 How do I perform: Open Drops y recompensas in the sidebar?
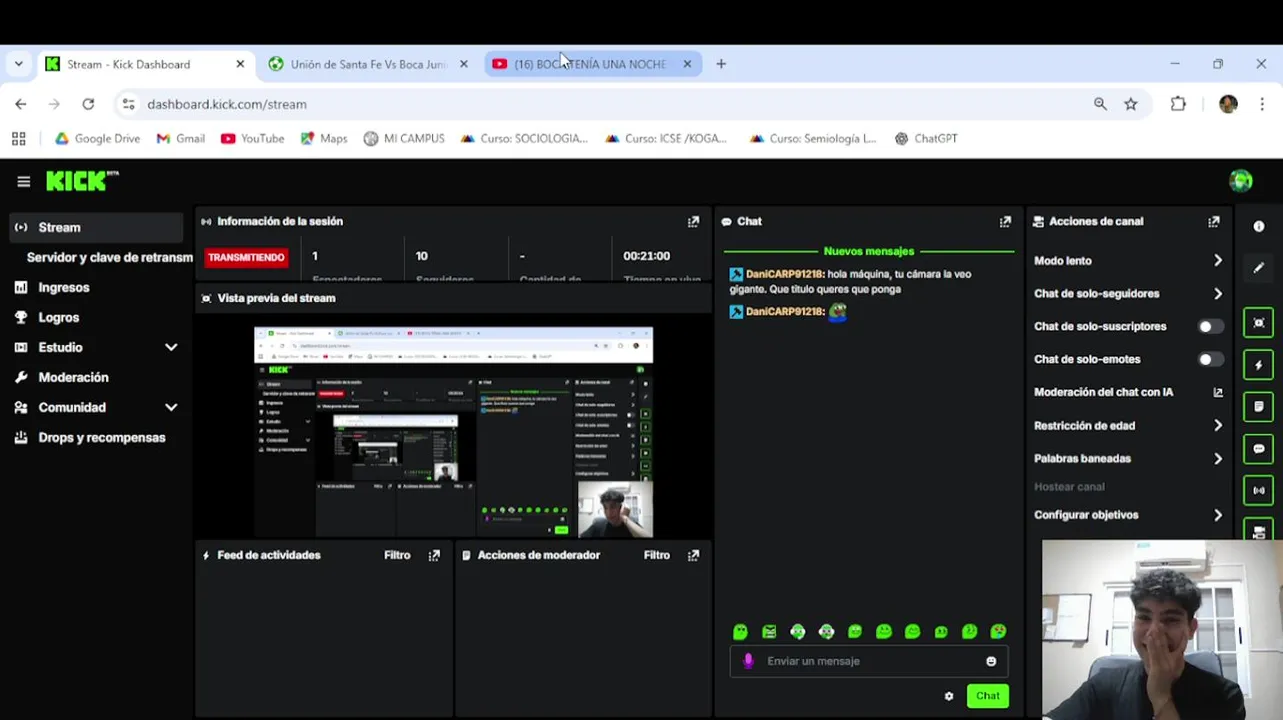pos(102,438)
